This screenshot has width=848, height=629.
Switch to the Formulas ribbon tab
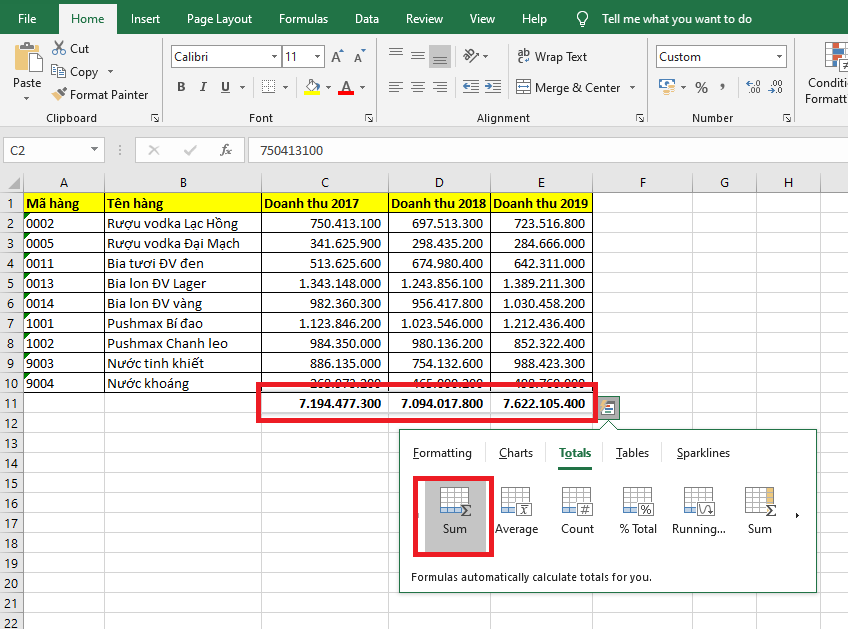coord(303,19)
